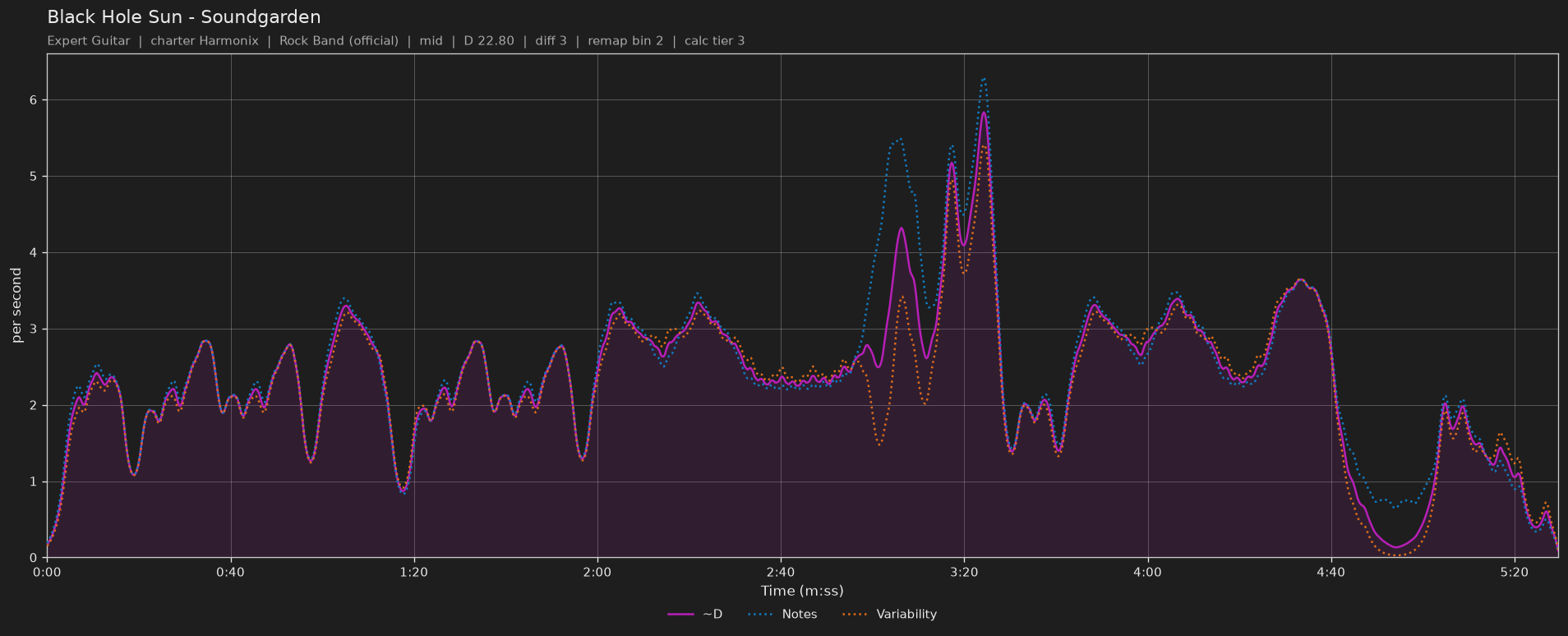Click the y-axis tick label 3
Viewport: 1568px width, 636px height.
[x=35, y=330]
